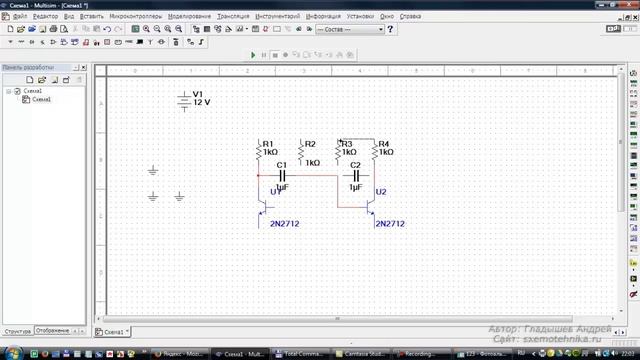Place a basic resistor component family

pos(21,42)
